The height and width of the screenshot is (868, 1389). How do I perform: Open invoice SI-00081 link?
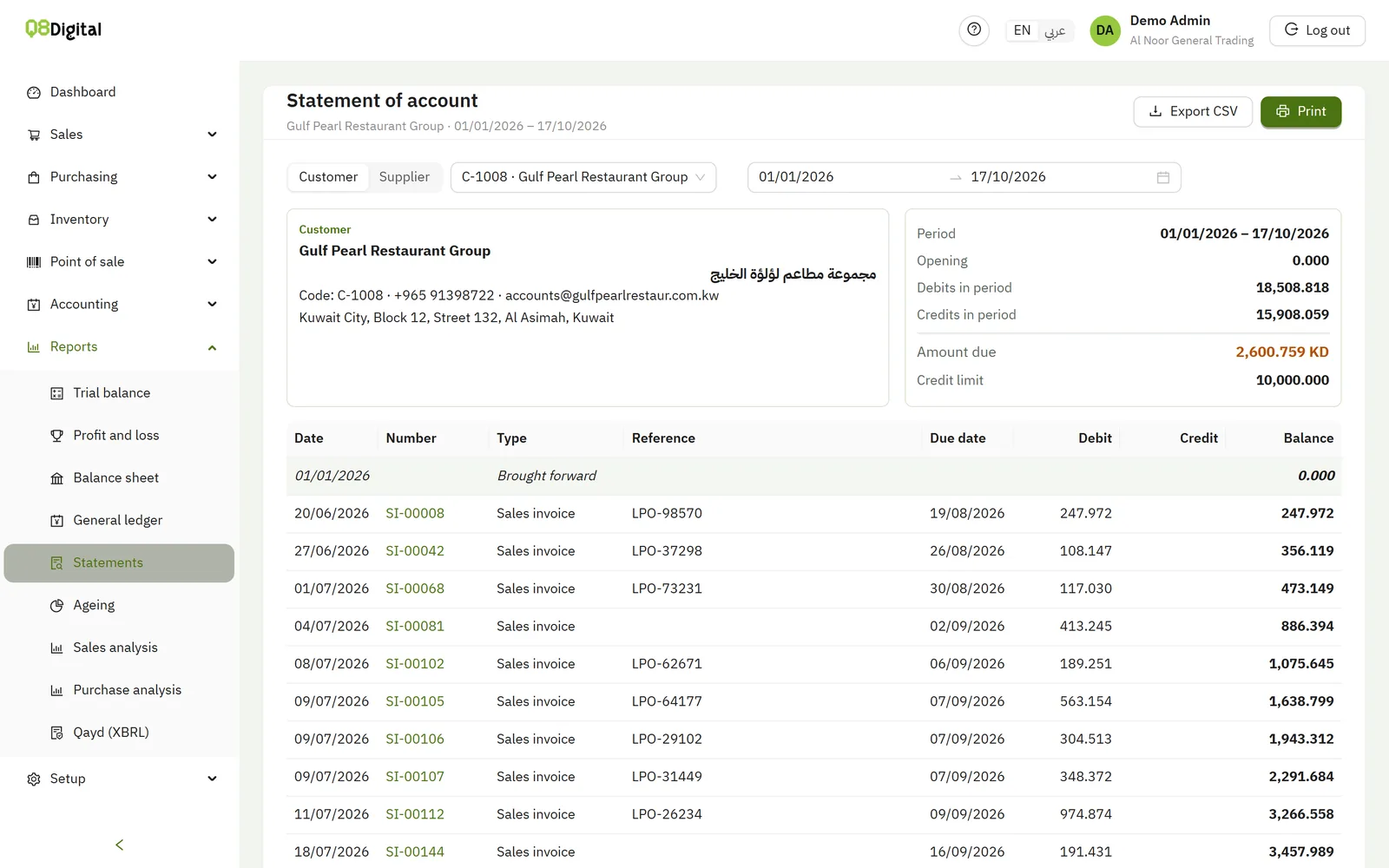coord(415,626)
